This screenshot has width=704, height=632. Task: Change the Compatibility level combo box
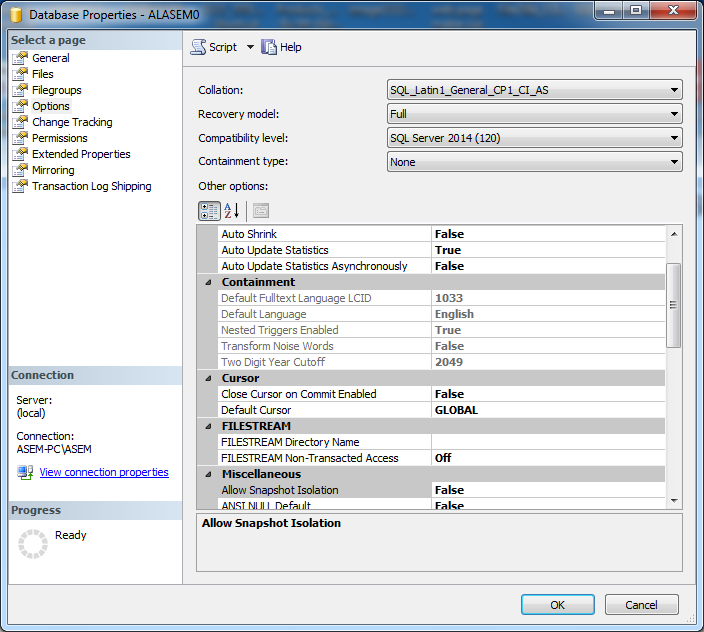[534, 138]
